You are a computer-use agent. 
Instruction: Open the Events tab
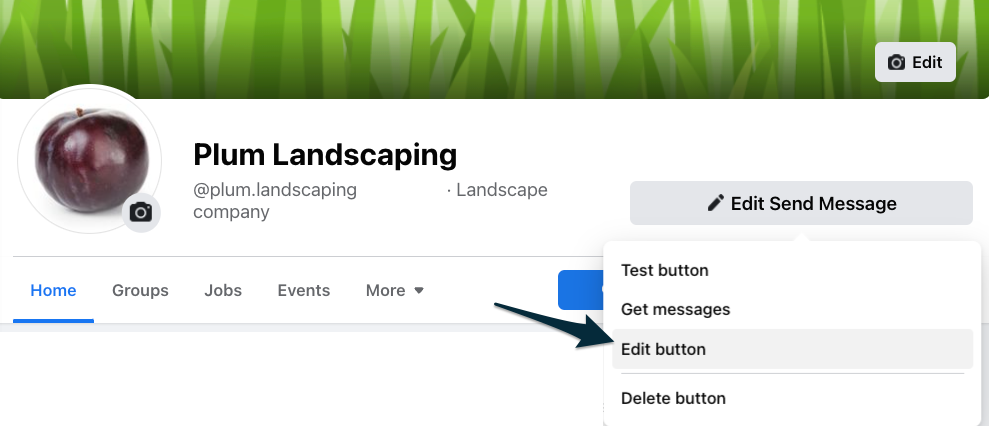[303, 291]
